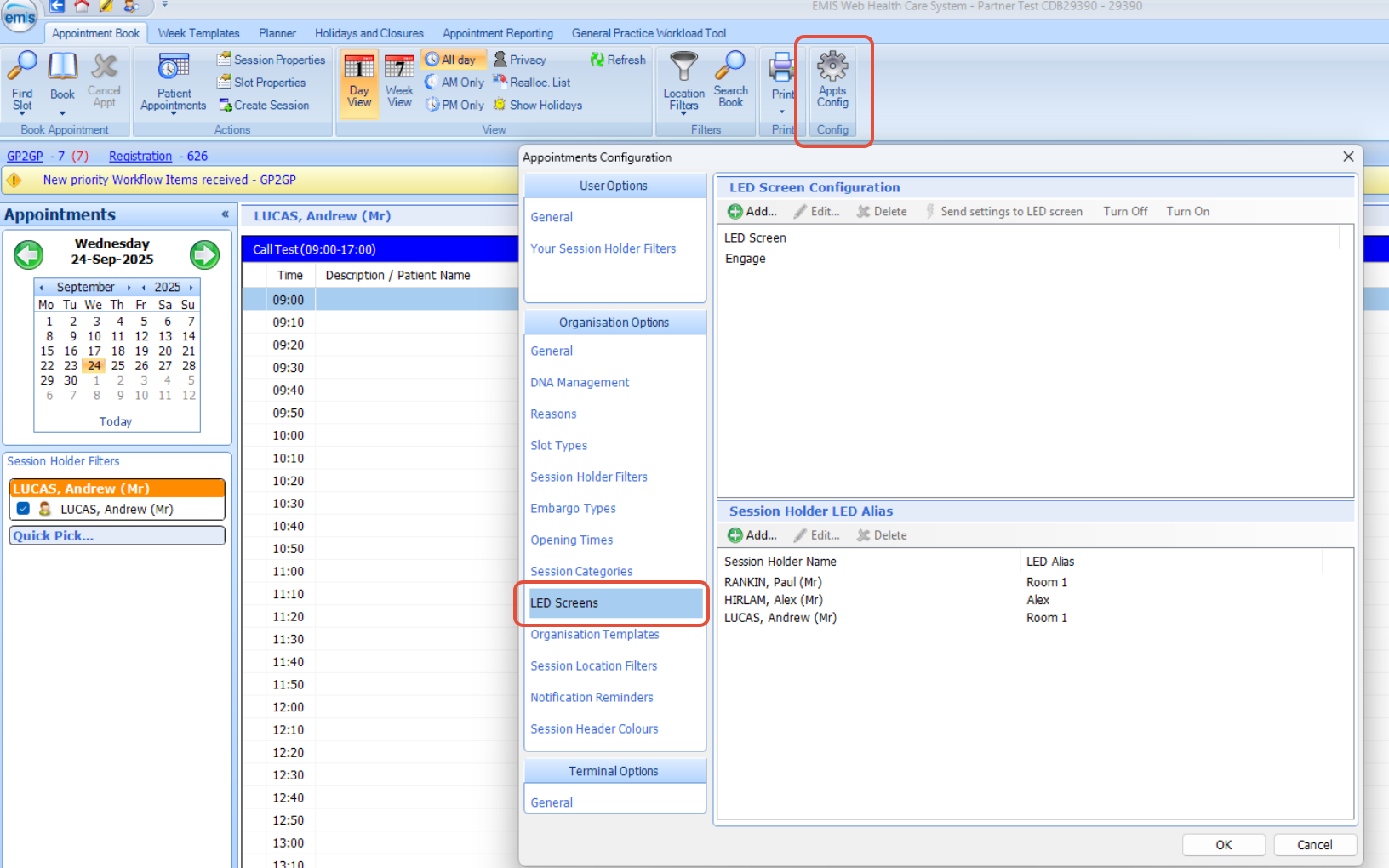
Task: Open the quick access toolbar customize dropdown
Action: 164,5
